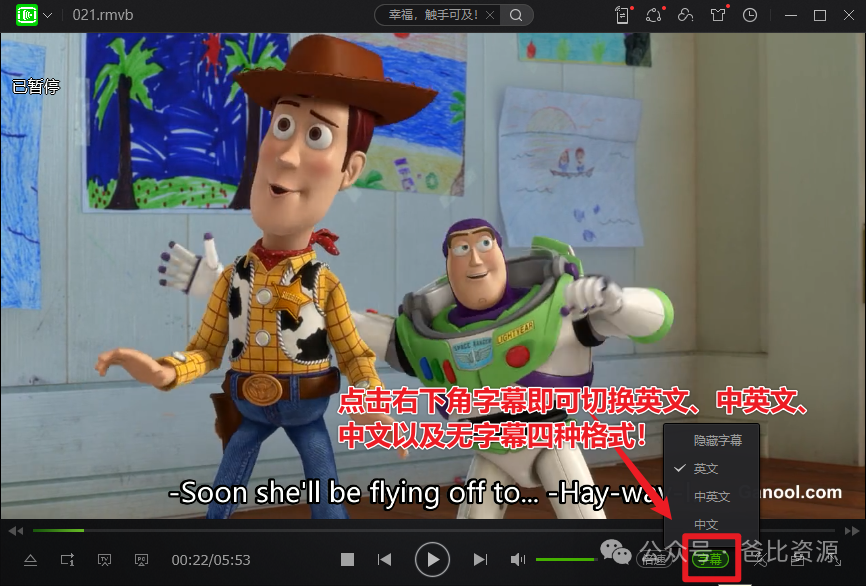Stop playback with the square button
Image resolution: width=866 pixels, height=586 pixels.
[x=347, y=559]
